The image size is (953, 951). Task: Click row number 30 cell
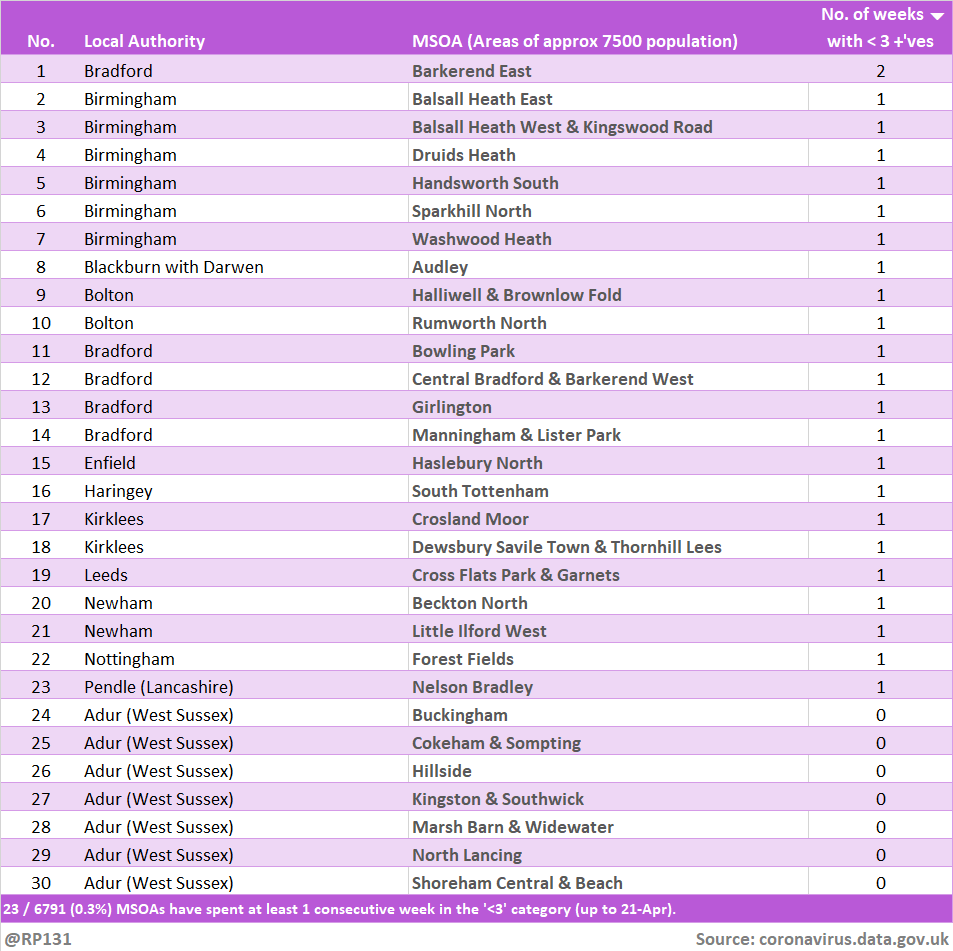click(41, 883)
